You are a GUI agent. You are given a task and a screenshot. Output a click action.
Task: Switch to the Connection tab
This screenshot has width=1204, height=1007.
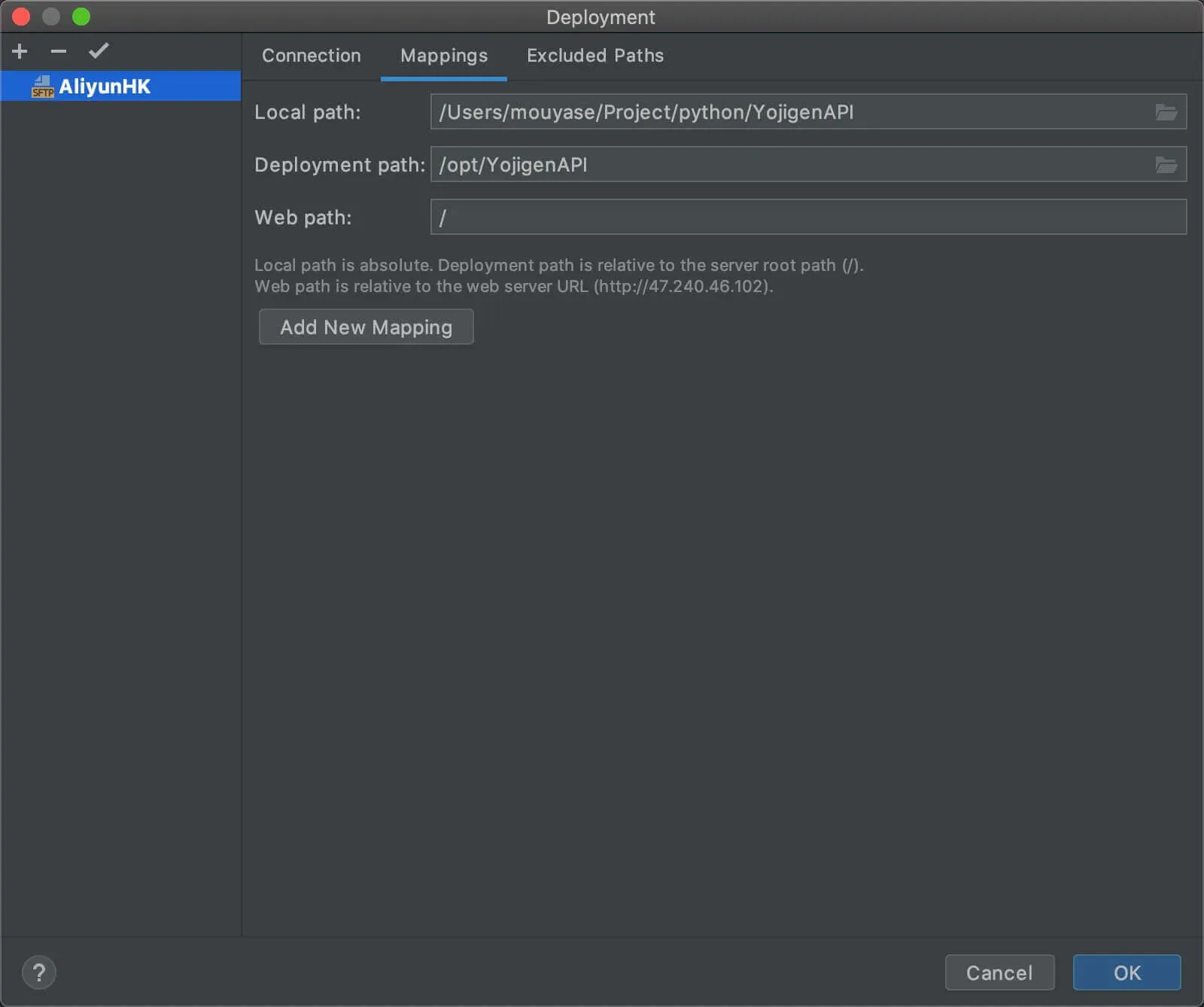tap(311, 56)
